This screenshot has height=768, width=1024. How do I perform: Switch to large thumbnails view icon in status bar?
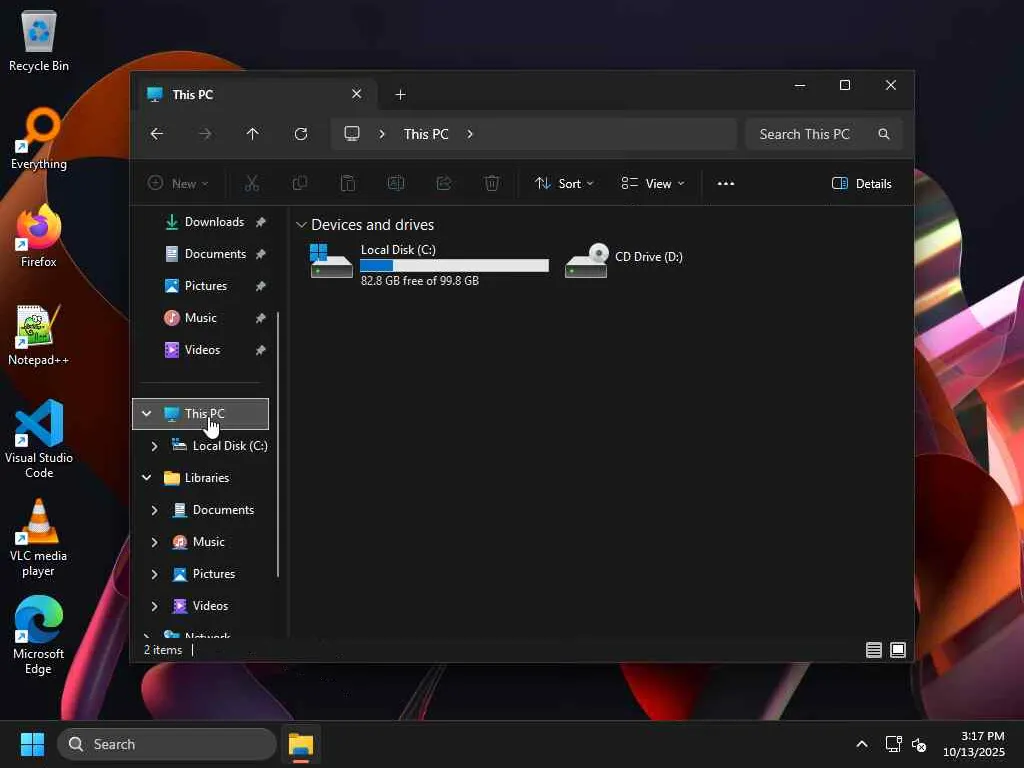(x=898, y=650)
